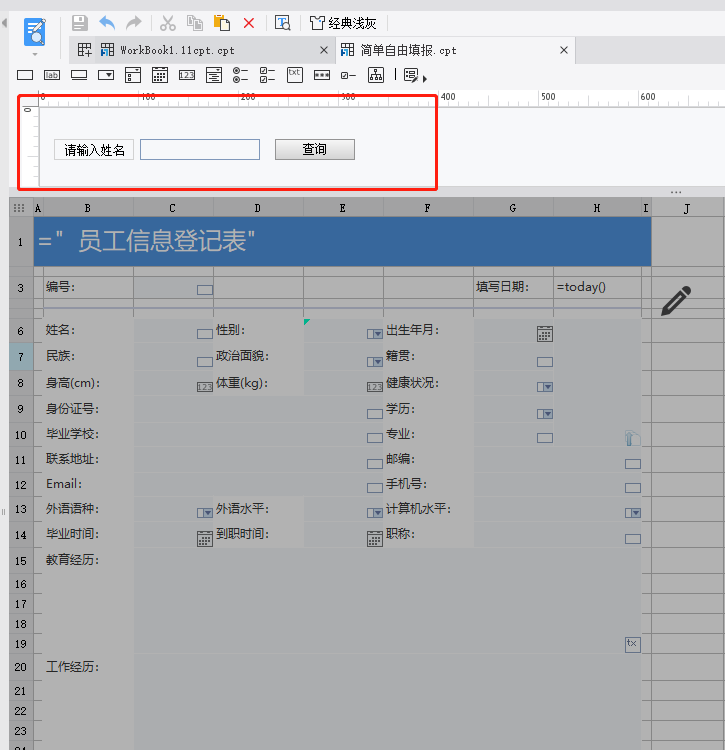The width and height of the screenshot is (725, 750).
Task: Expand more widgets with the small arrow
Action: pos(425,78)
